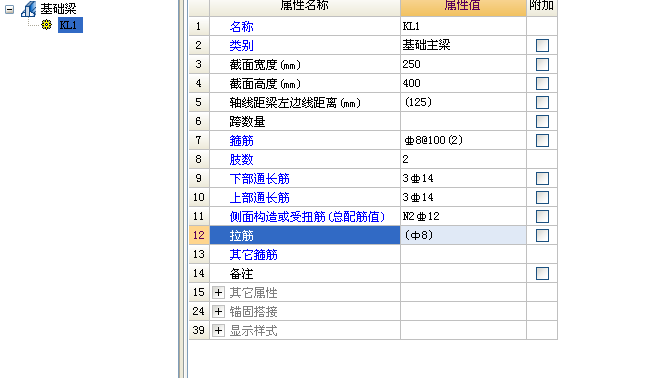This screenshot has width=661, height=378.
Task: Click the 上部通长筋 property name
Action: tap(259, 198)
